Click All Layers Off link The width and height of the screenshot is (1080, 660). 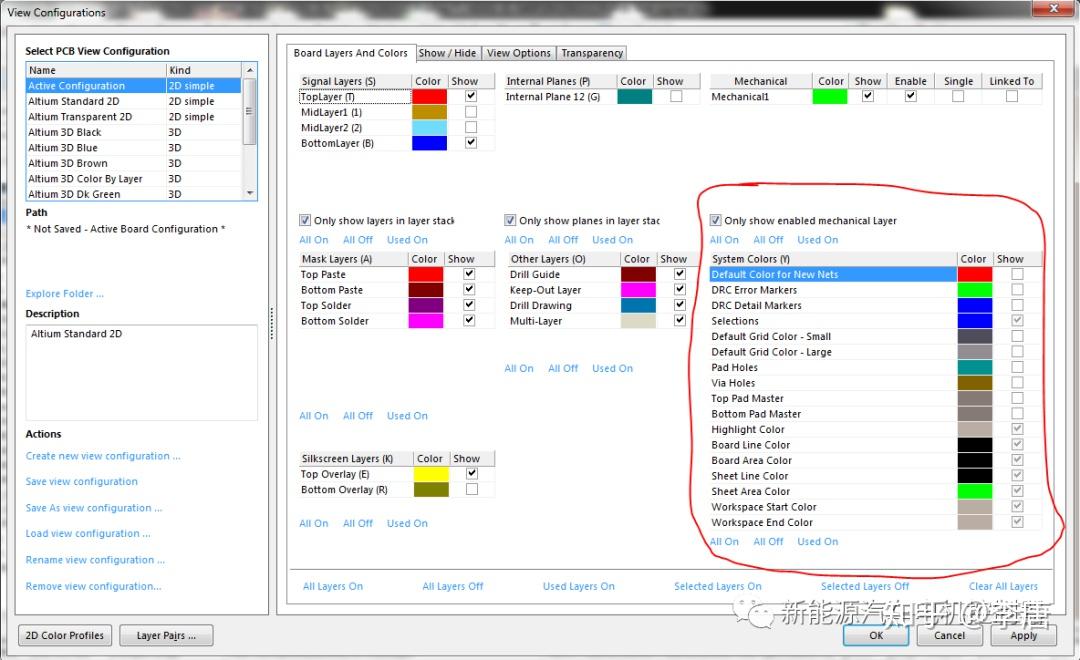click(x=453, y=586)
